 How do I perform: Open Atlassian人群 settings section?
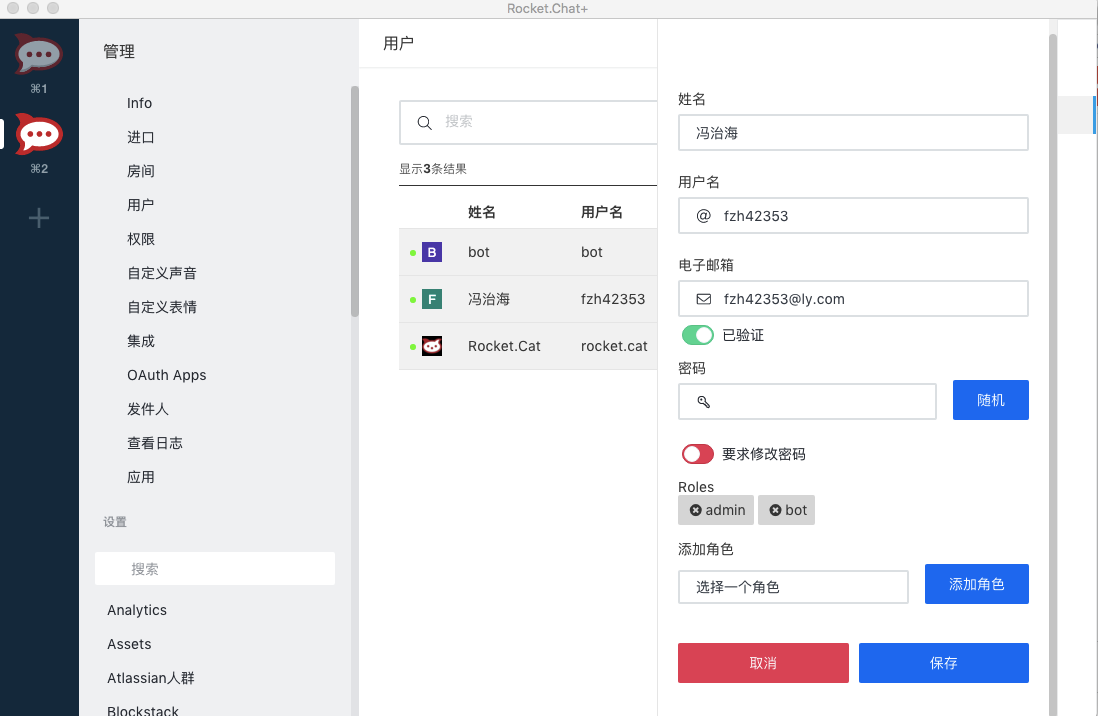tap(151, 678)
